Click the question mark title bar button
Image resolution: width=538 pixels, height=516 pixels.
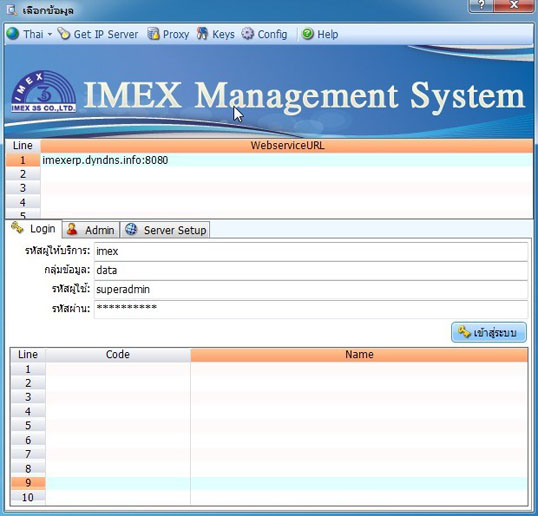pyautogui.click(x=481, y=5)
